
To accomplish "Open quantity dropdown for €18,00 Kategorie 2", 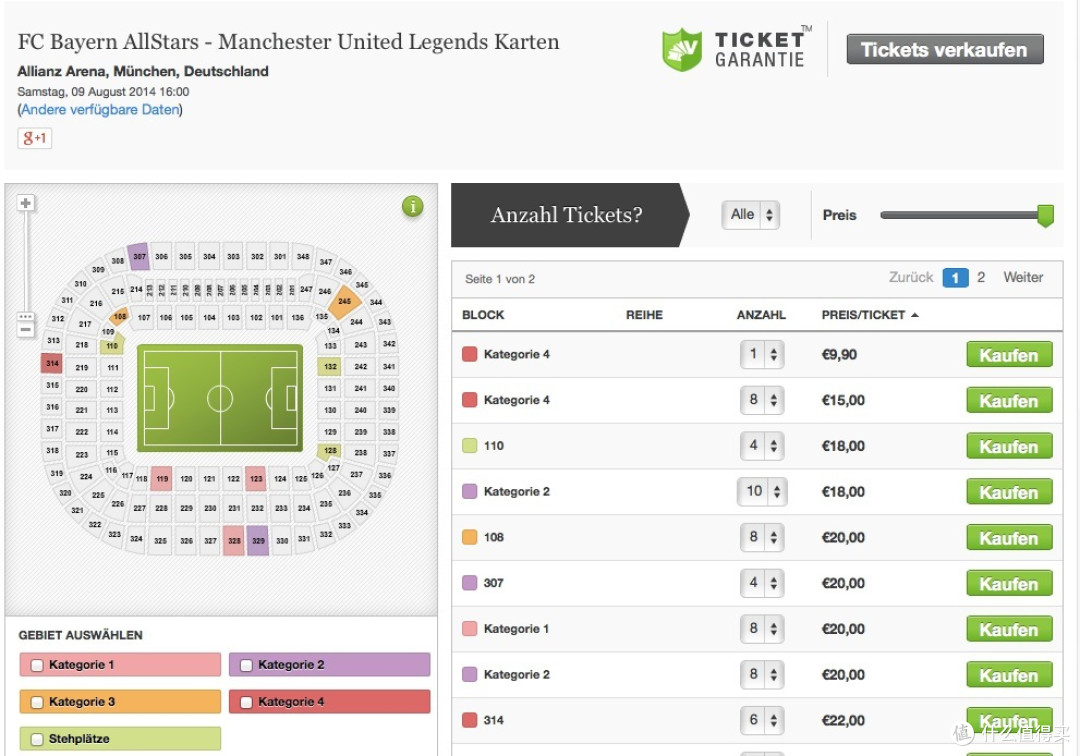I will (x=762, y=492).
